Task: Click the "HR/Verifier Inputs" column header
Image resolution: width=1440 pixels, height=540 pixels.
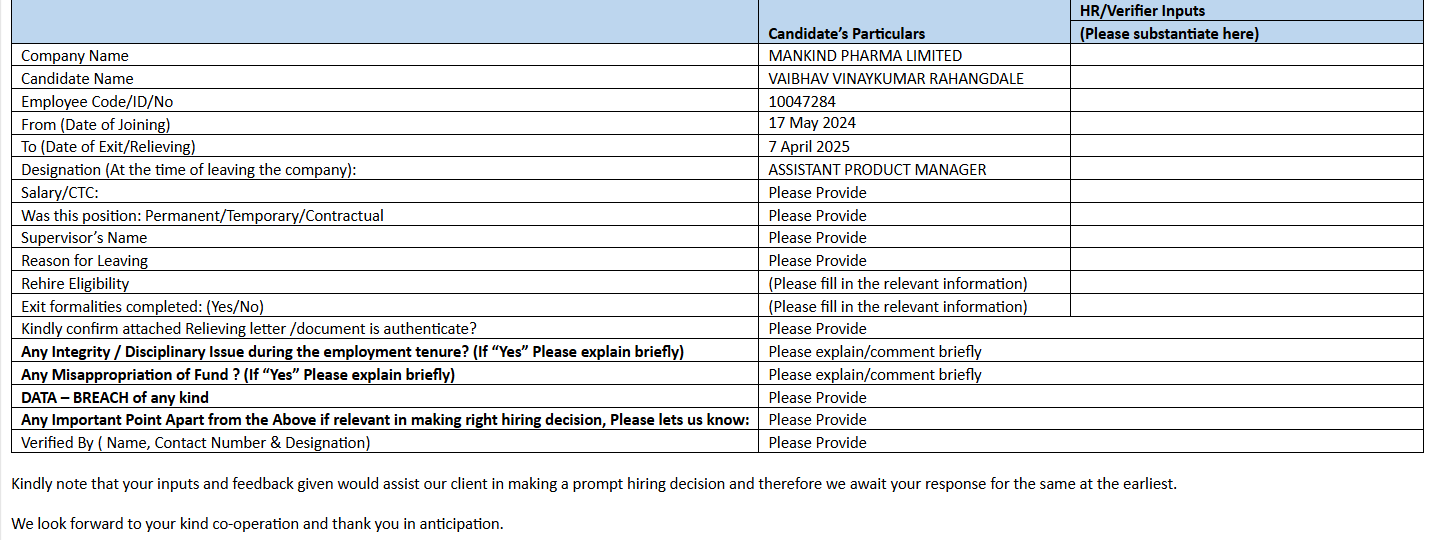Action: coord(1142,11)
